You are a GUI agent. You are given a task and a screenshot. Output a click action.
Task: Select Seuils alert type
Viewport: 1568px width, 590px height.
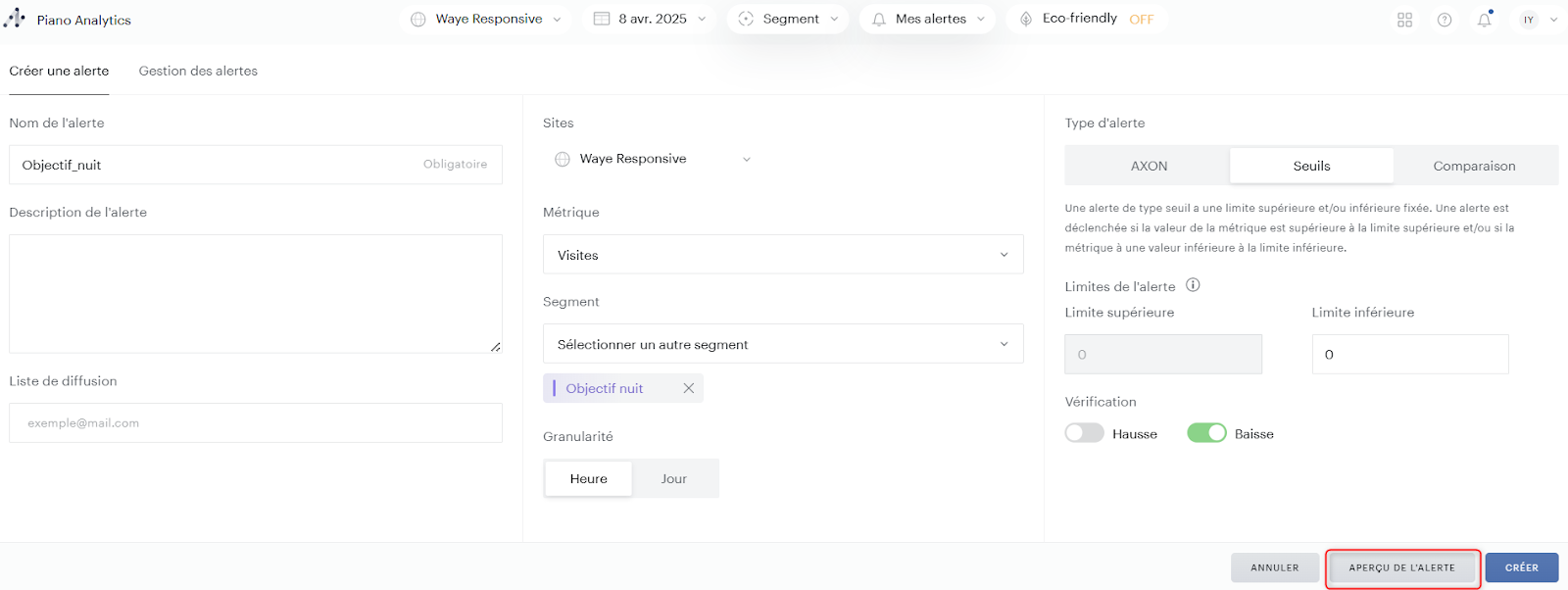click(x=1311, y=166)
